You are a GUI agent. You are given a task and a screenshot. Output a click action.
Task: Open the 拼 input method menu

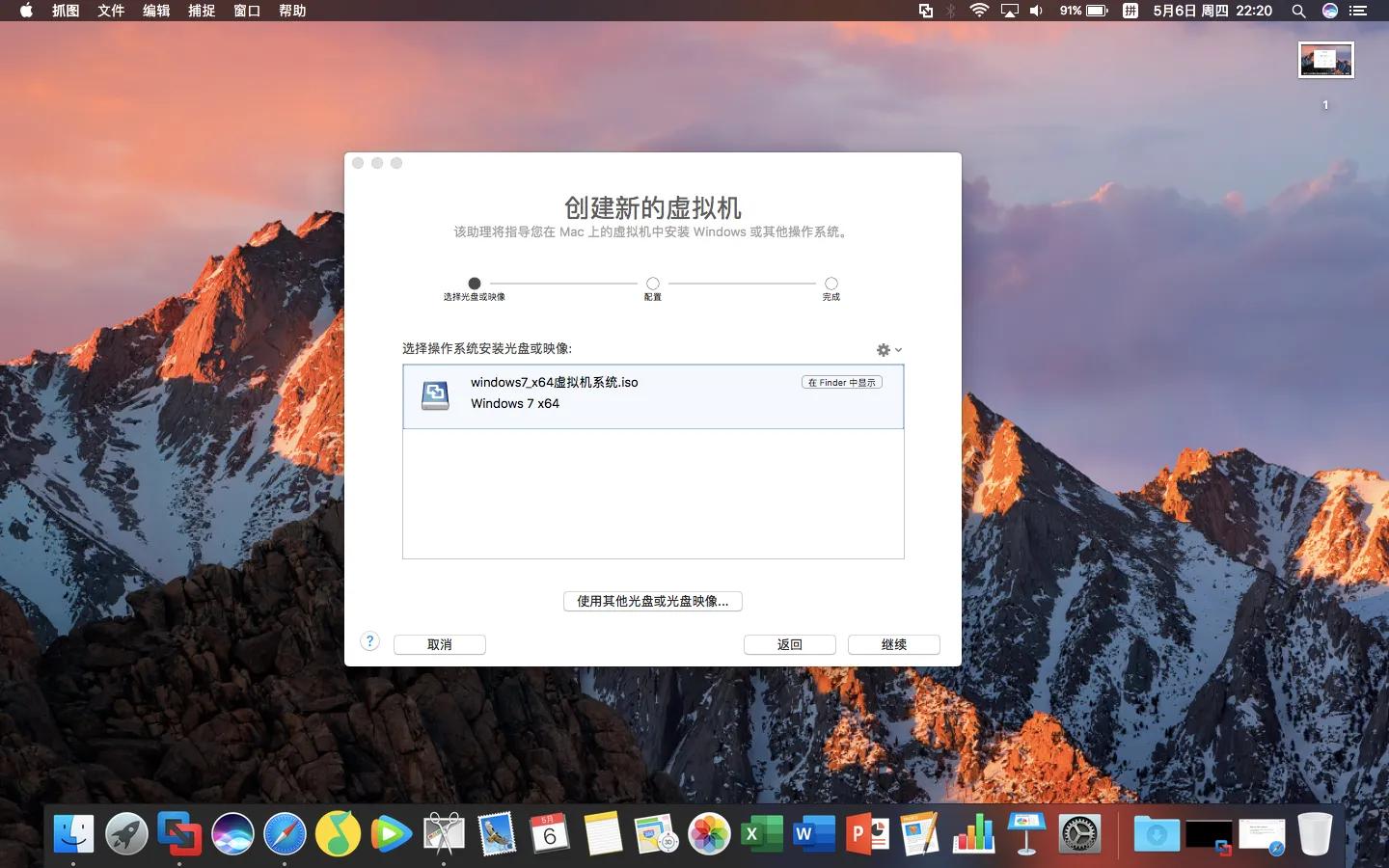click(1129, 12)
